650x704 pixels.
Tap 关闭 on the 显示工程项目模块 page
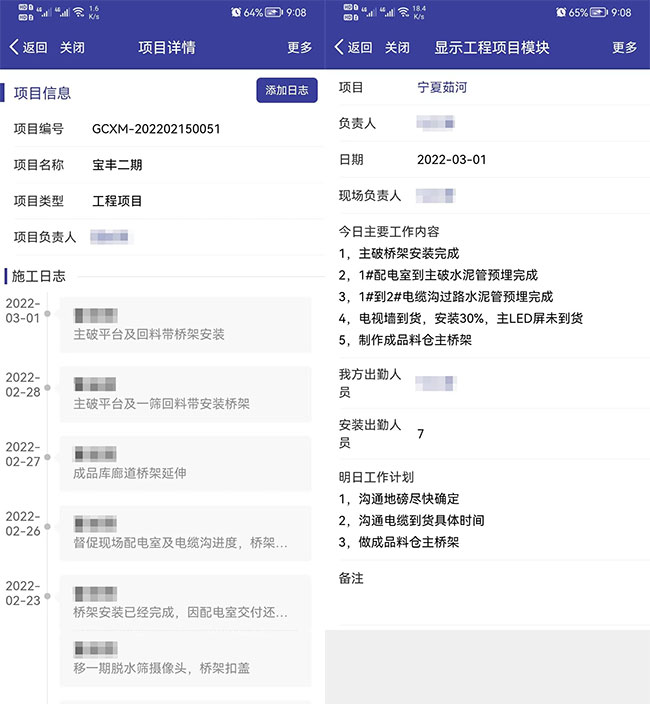(x=397, y=47)
